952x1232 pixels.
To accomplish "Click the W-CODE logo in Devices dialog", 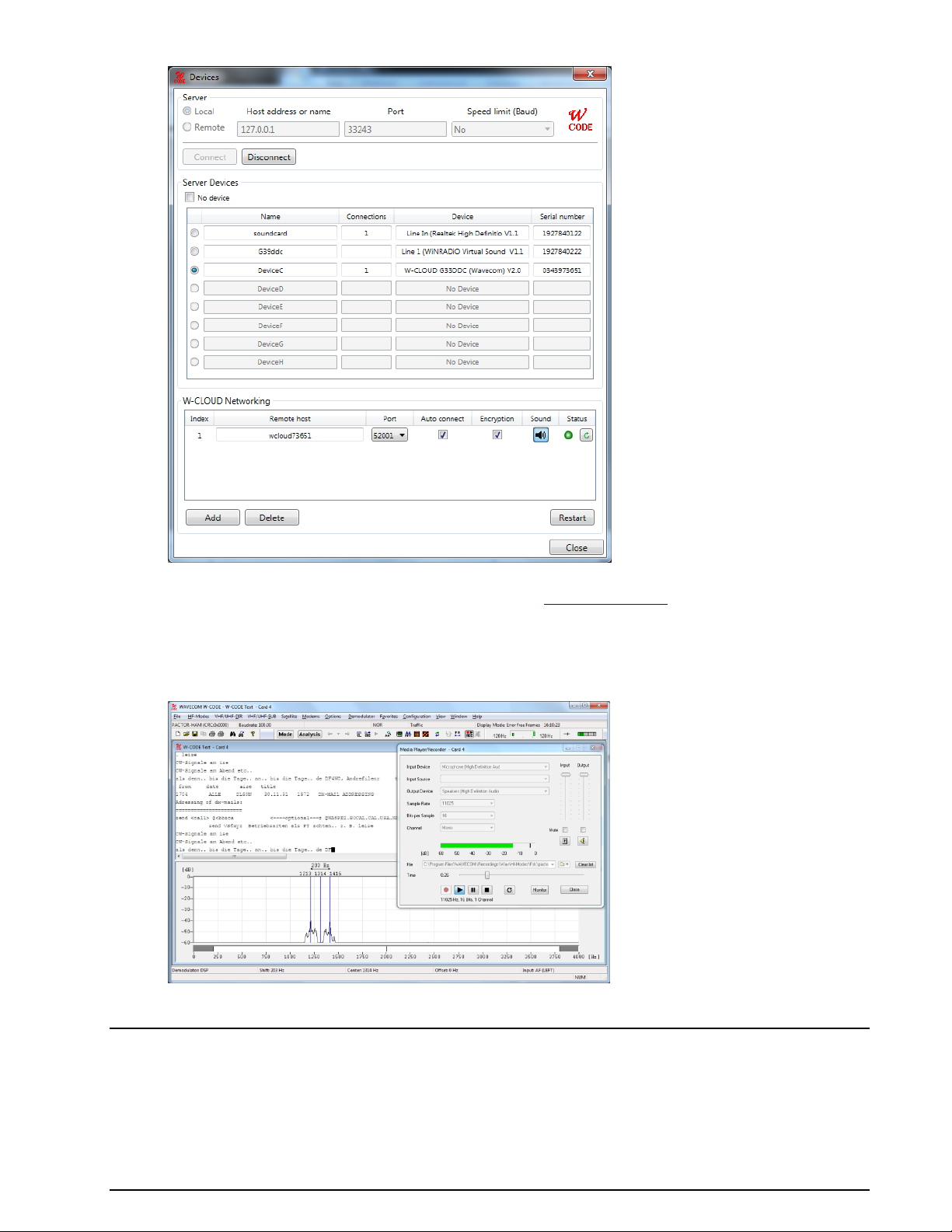I will tap(580, 120).
